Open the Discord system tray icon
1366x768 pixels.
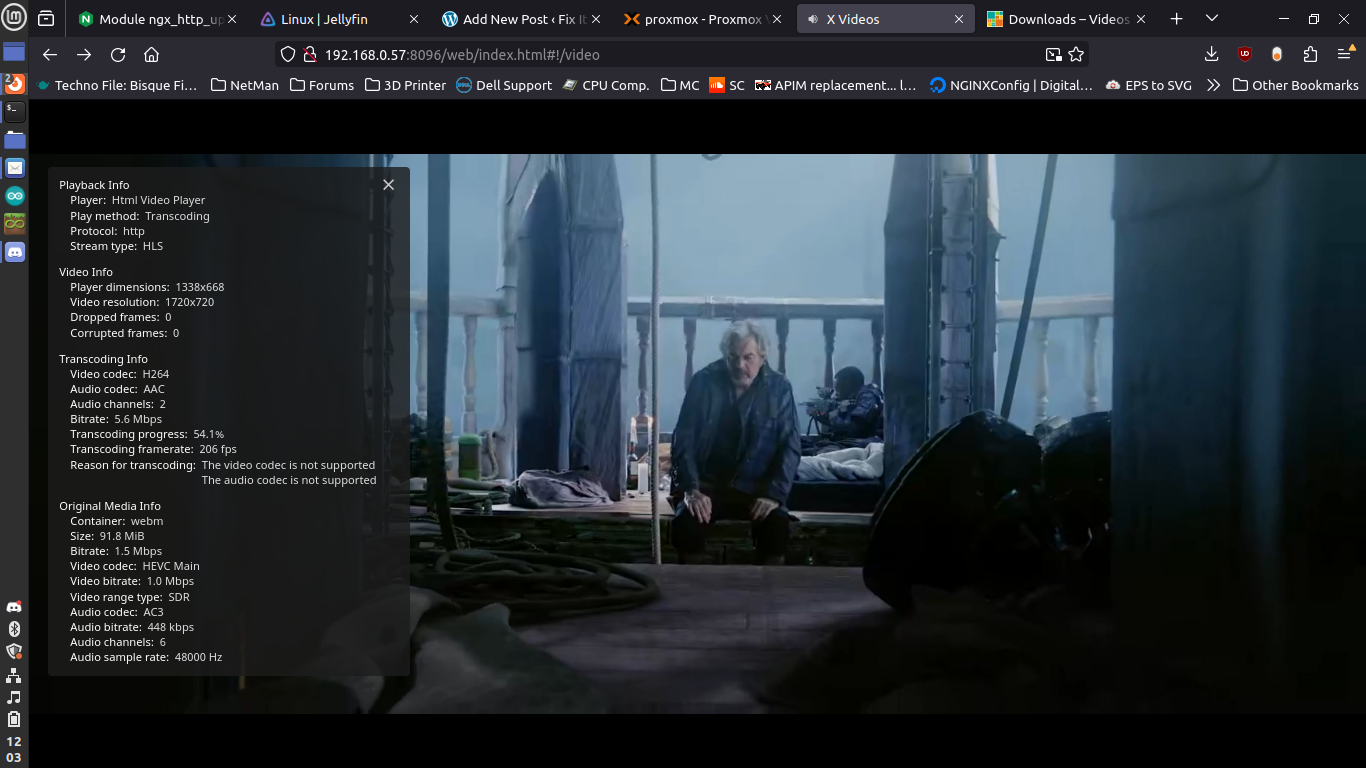coord(14,607)
